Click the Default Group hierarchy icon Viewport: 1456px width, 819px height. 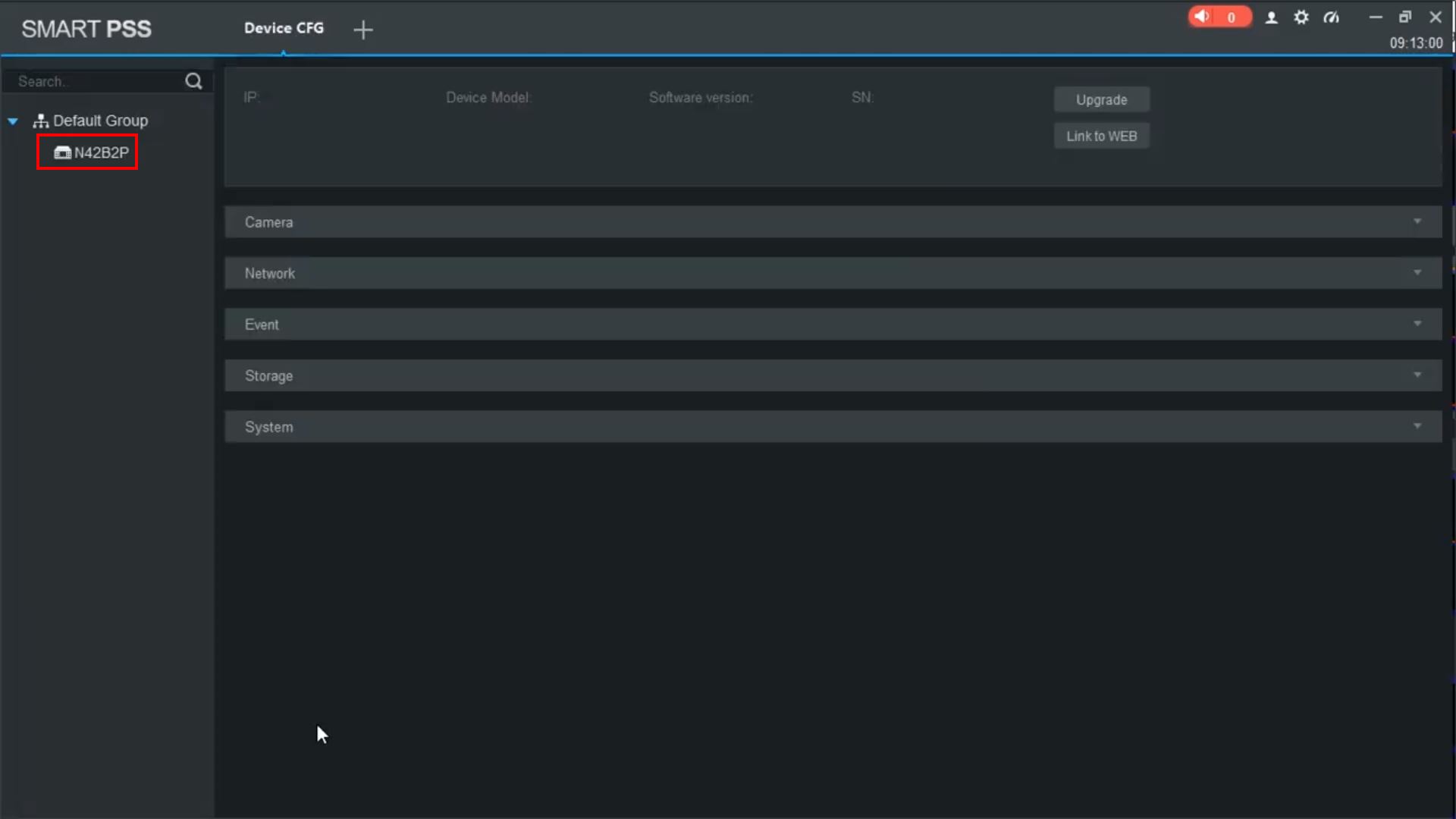coord(41,121)
